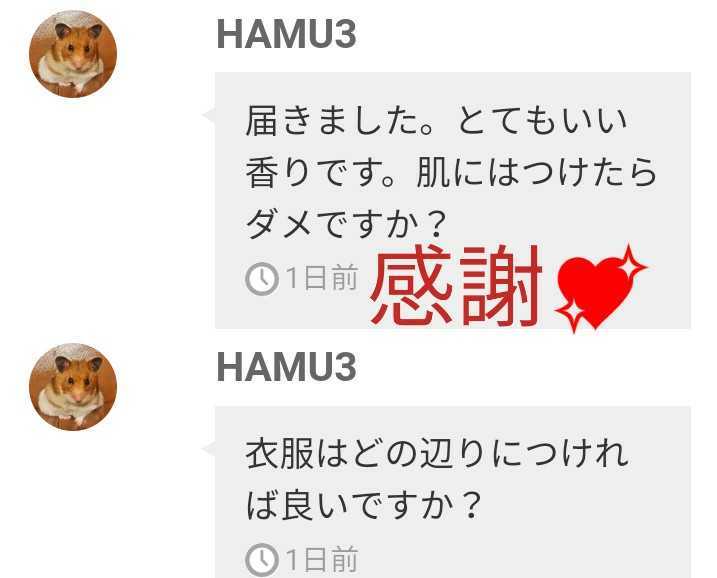Click the second speech bubble's pointer tail

click(209, 448)
